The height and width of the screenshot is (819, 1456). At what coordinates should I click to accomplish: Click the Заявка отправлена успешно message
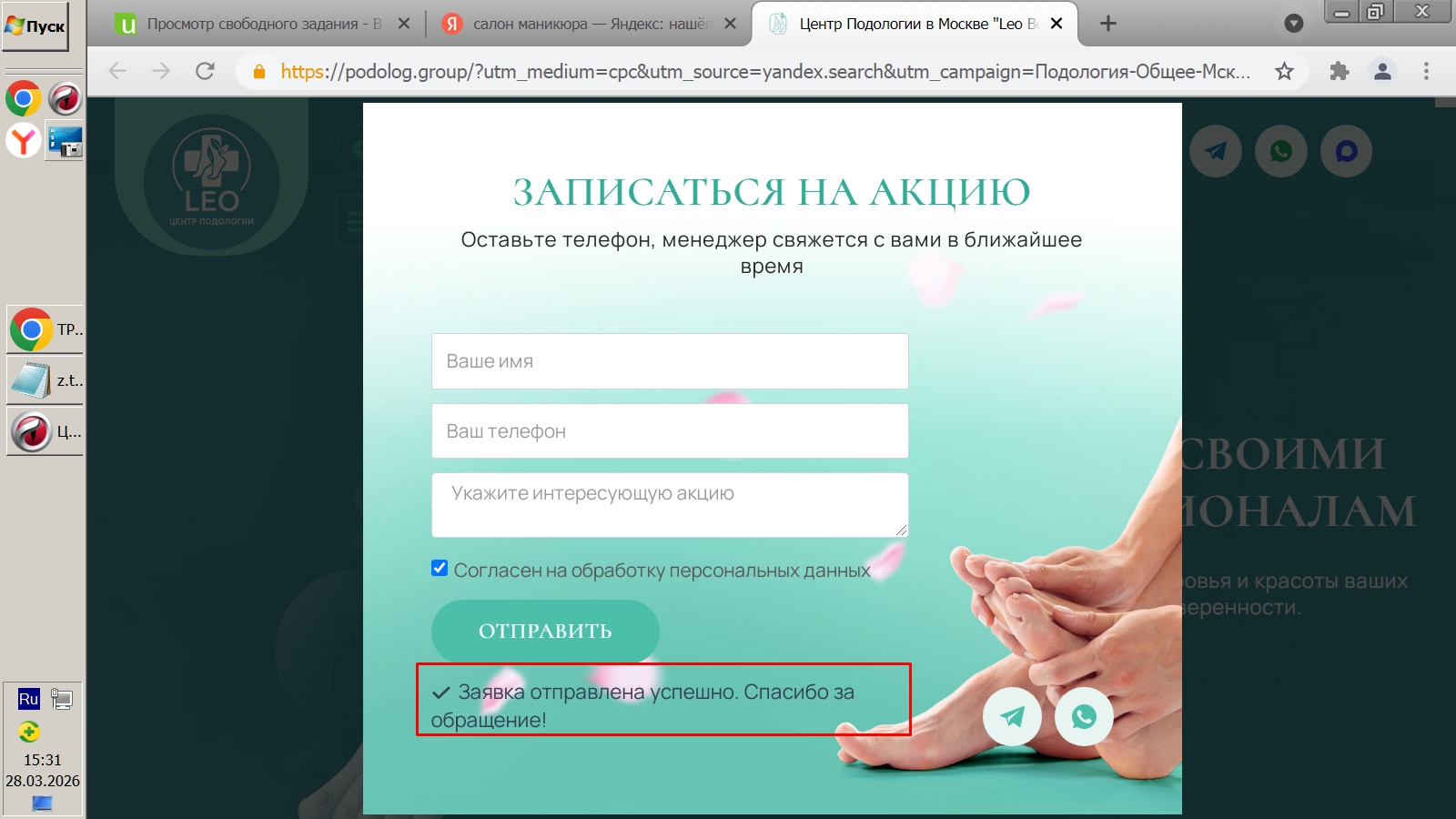pyautogui.click(x=642, y=705)
